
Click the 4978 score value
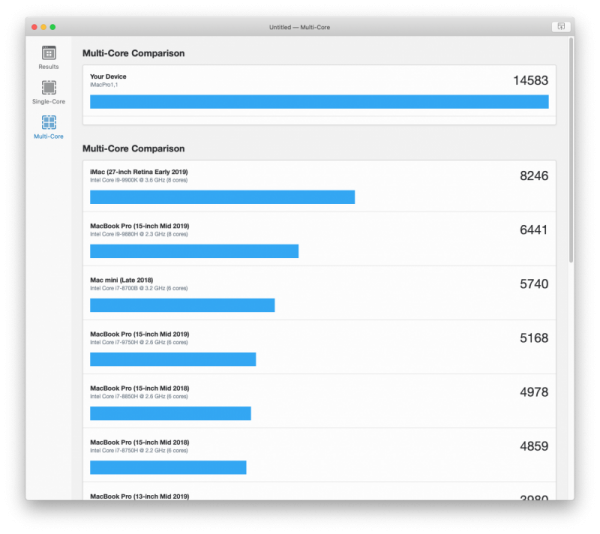(x=534, y=392)
